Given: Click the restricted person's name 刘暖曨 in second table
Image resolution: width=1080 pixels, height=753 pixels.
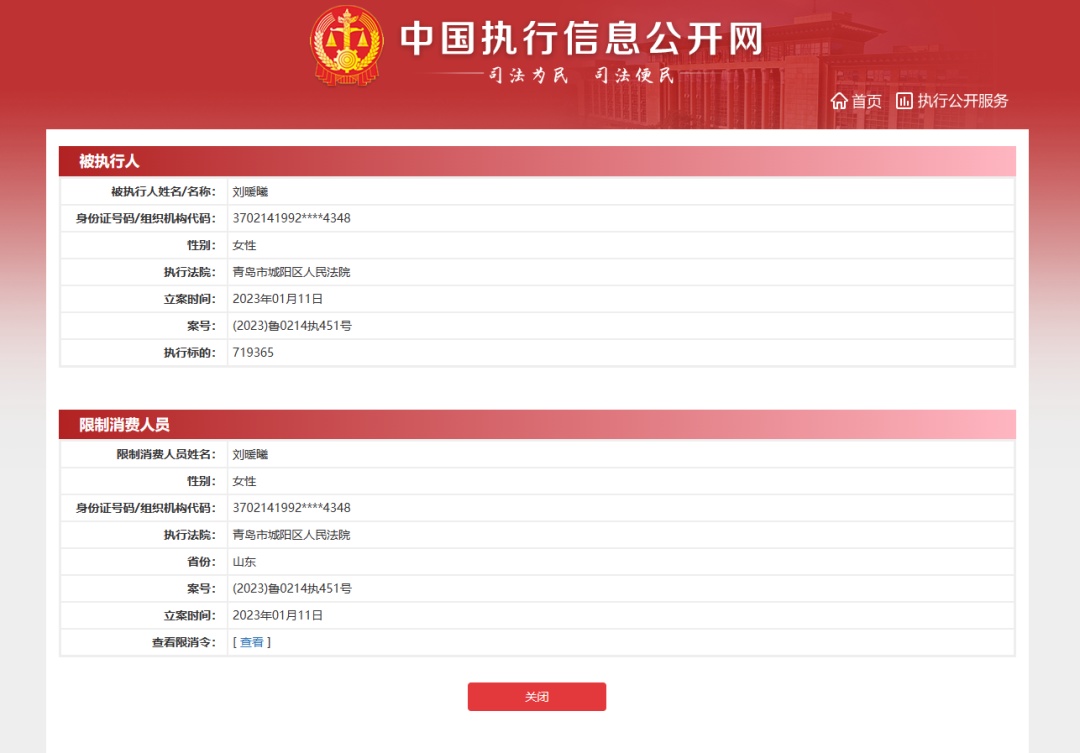Looking at the screenshot, I should pyautogui.click(x=250, y=455).
